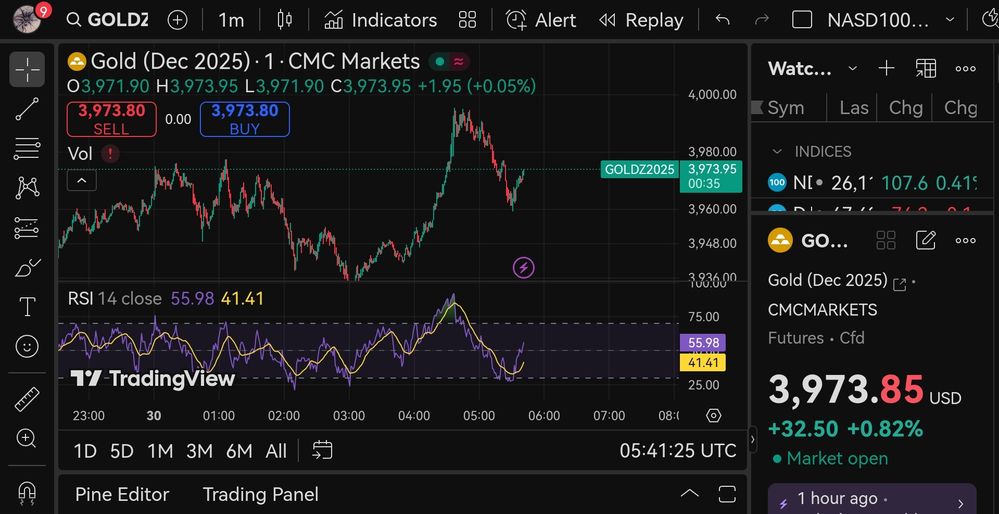Collapse the right sidebar with the arrow handle
999x514 pixels.
point(753,439)
